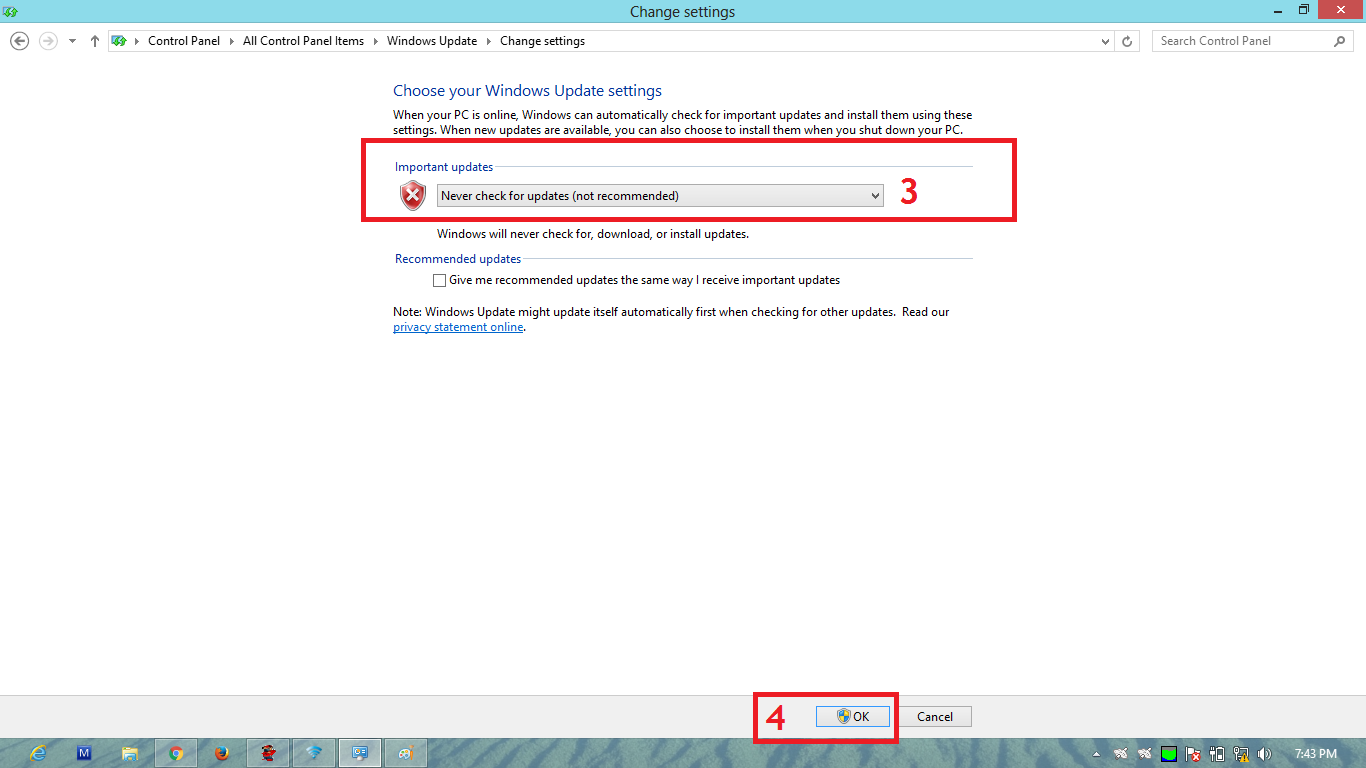
Task: Open Action Center flag tray icon
Action: pos(1193,754)
